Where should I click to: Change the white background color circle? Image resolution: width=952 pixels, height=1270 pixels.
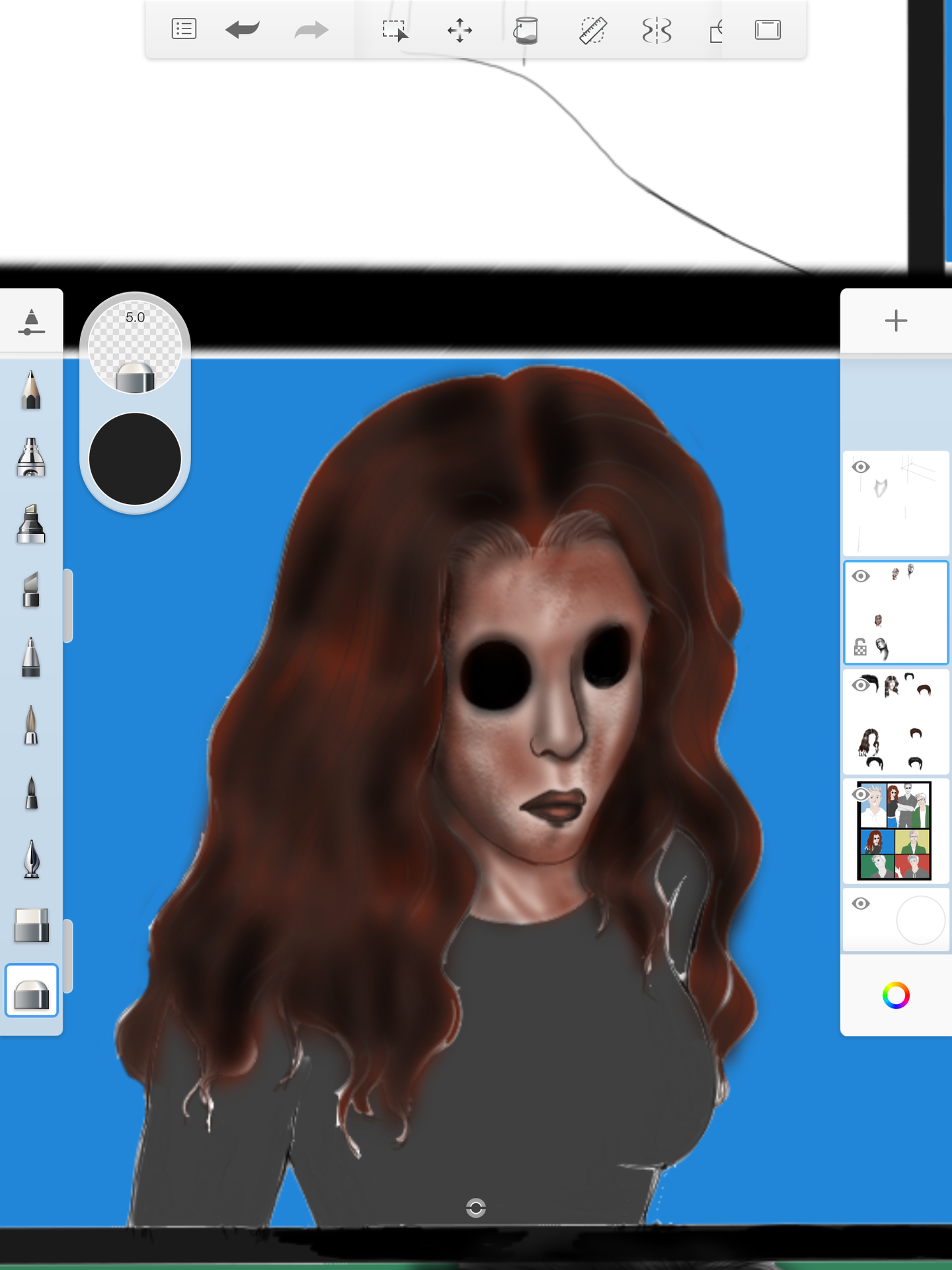pos(920,920)
